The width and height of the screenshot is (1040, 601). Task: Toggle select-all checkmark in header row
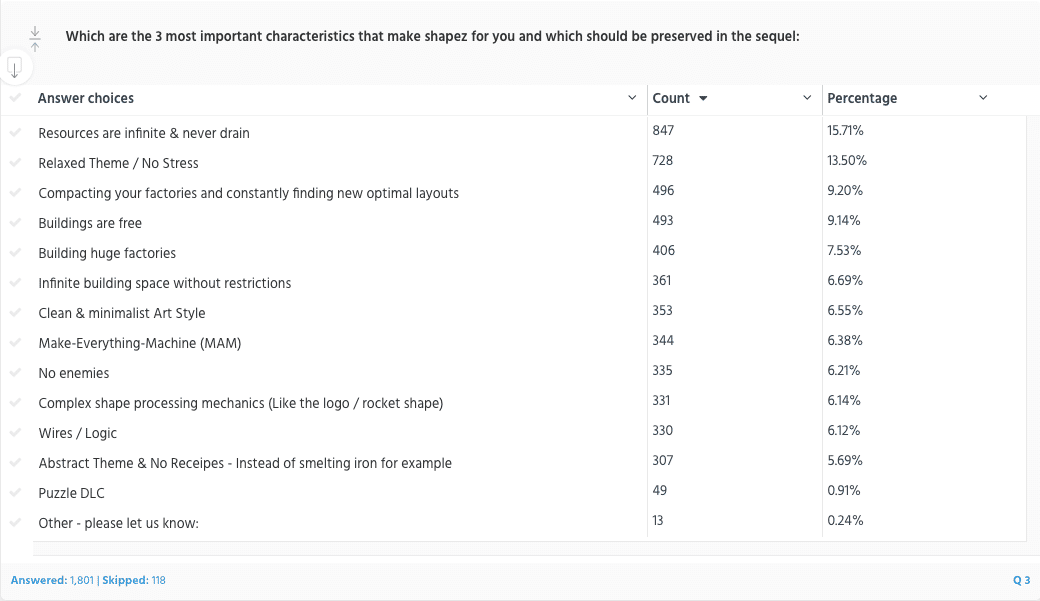(x=15, y=98)
